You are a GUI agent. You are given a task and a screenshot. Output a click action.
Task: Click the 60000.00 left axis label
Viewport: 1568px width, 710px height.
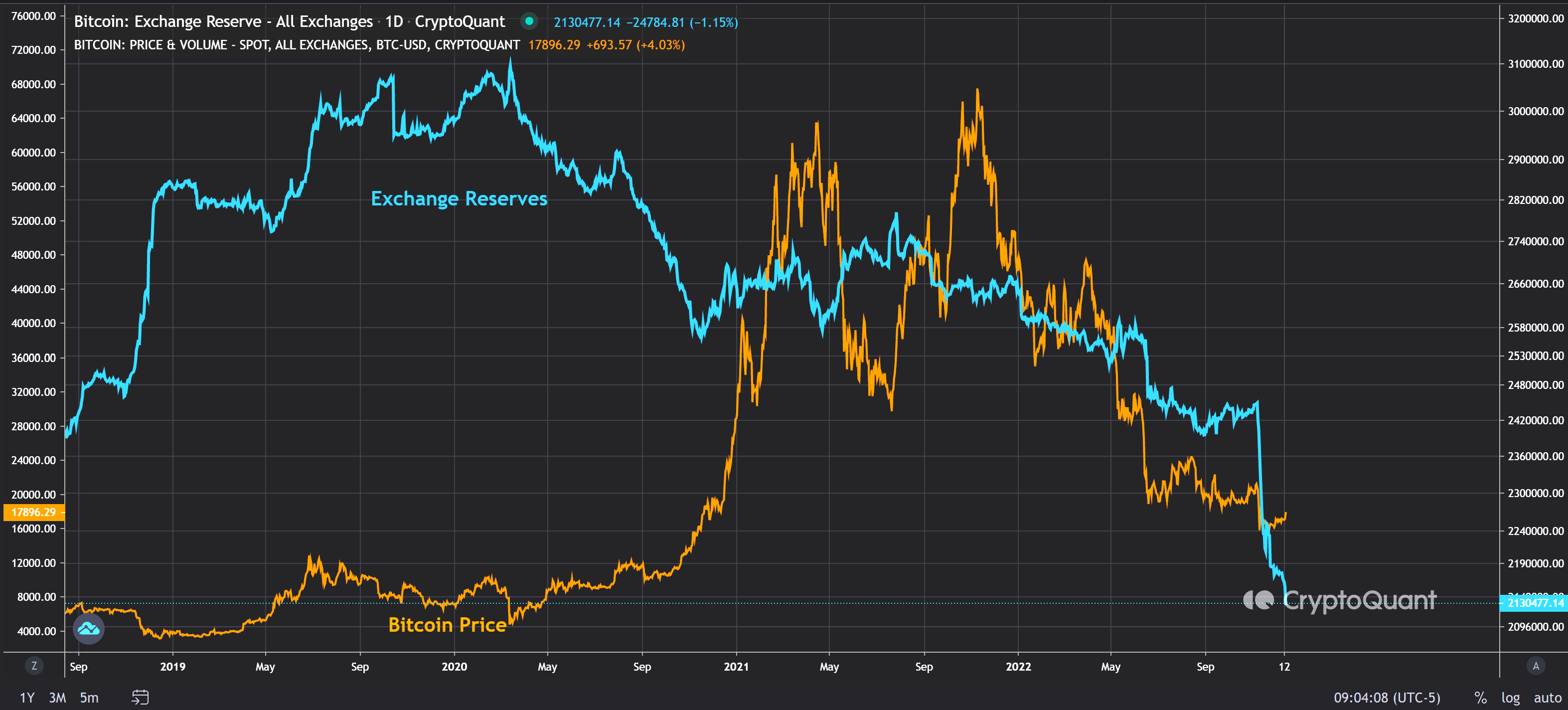coord(33,152)
